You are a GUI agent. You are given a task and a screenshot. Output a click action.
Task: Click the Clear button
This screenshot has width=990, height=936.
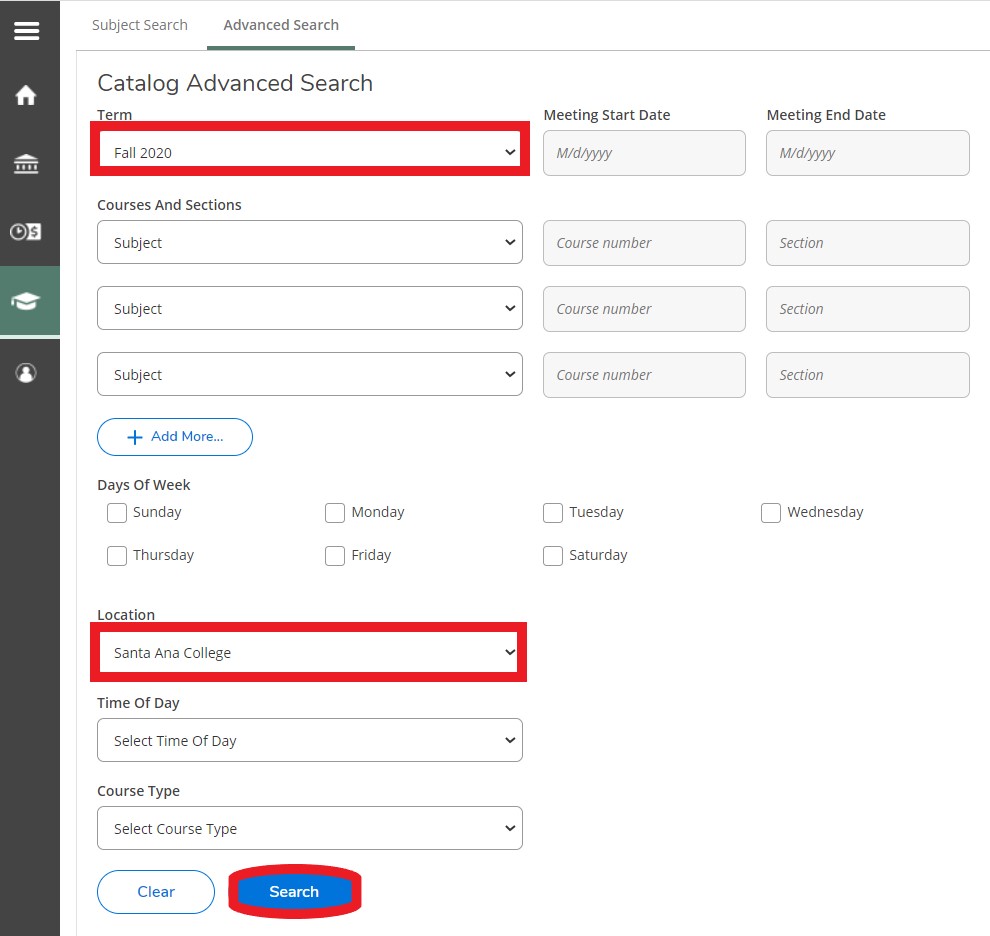tap(156, 892)
